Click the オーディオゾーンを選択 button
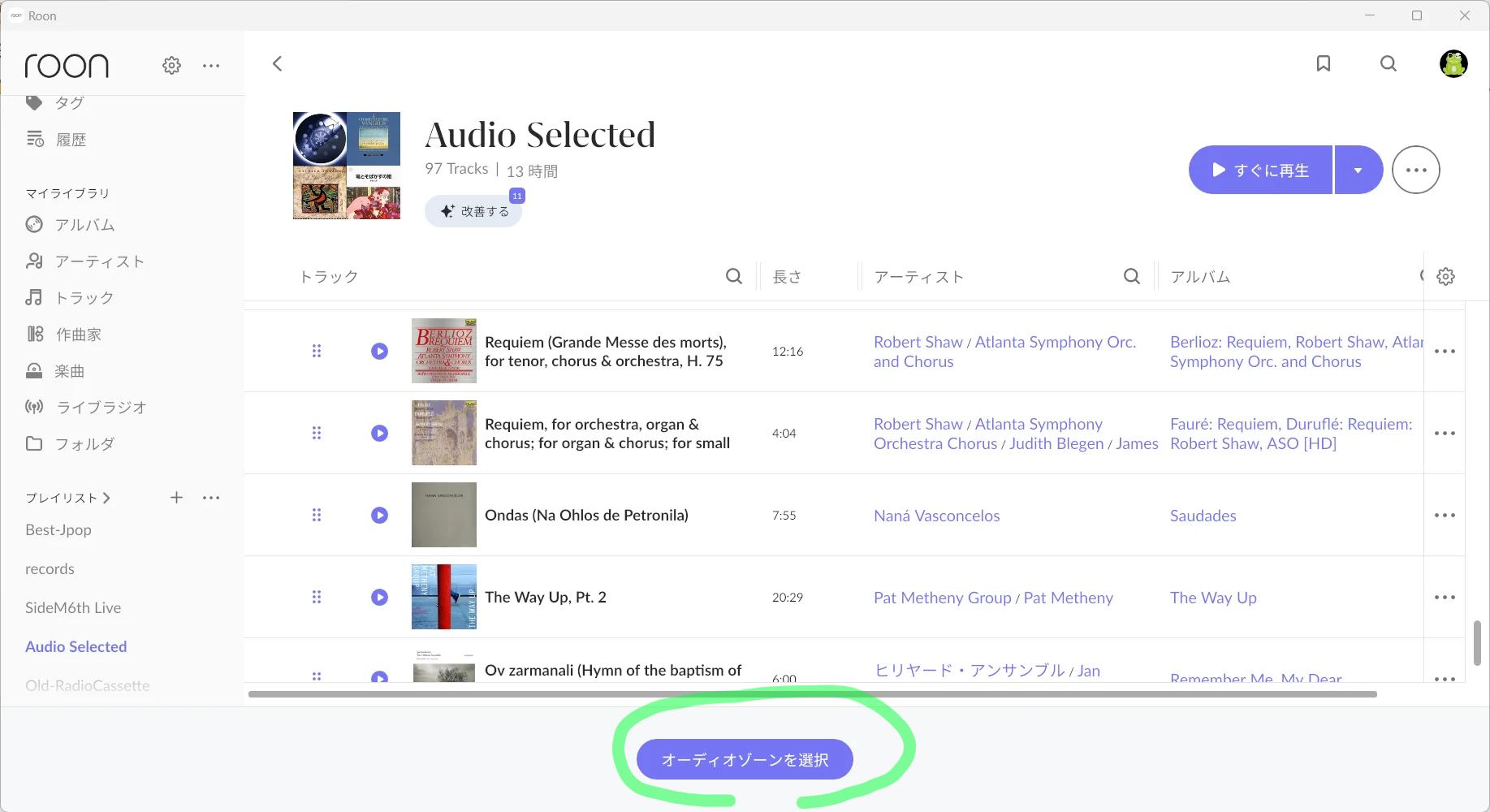Screen dimensions: 1490x812 pos(745,759)
